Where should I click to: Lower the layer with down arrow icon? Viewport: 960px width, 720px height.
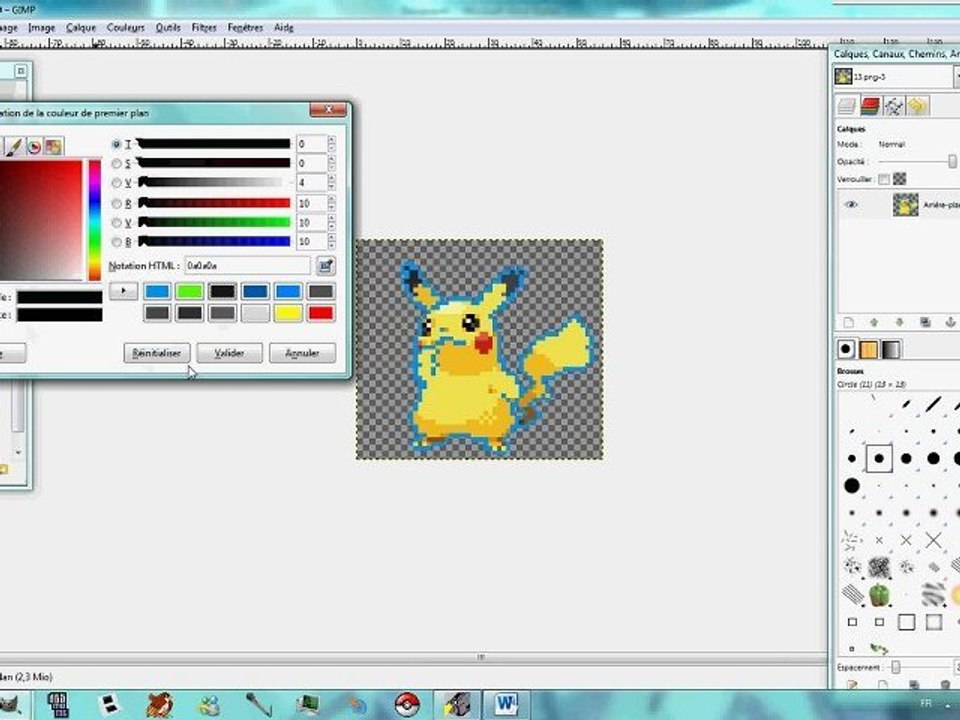tap(899, 322)
